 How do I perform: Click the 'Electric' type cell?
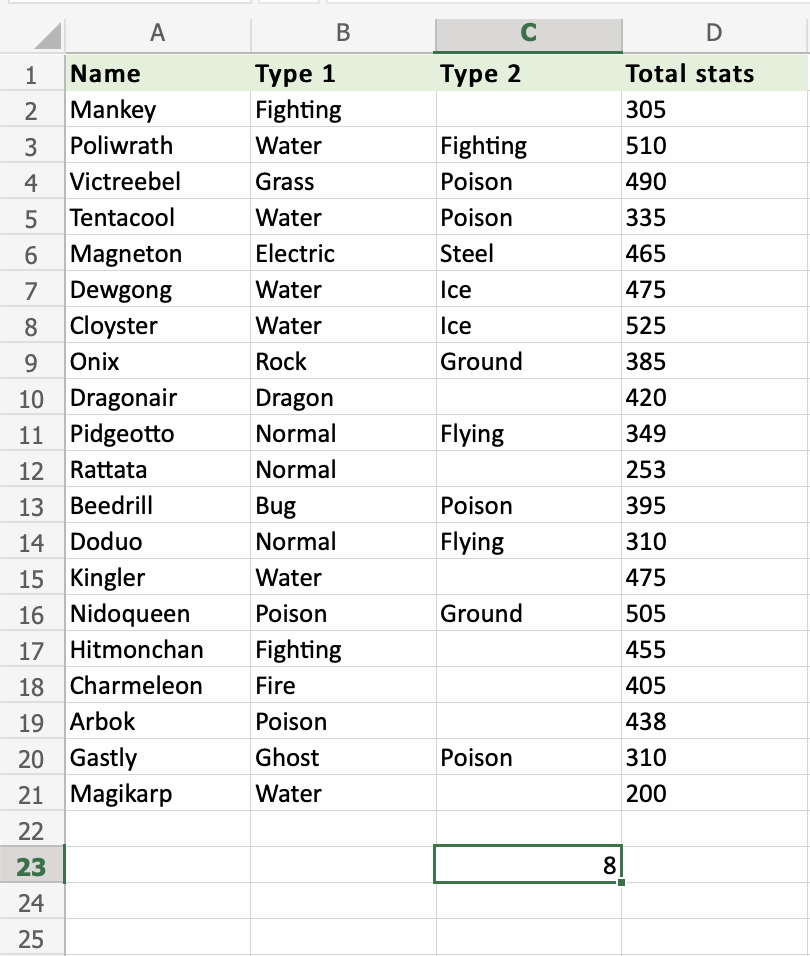tap(343, 254)
